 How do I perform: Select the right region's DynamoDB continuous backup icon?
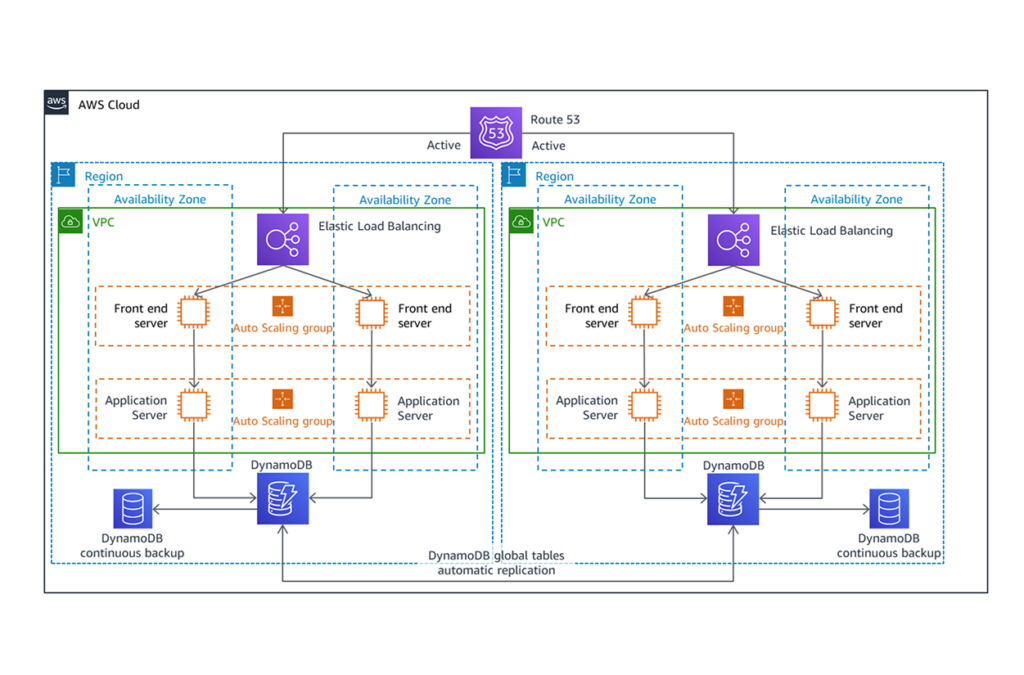coord(888,509)
